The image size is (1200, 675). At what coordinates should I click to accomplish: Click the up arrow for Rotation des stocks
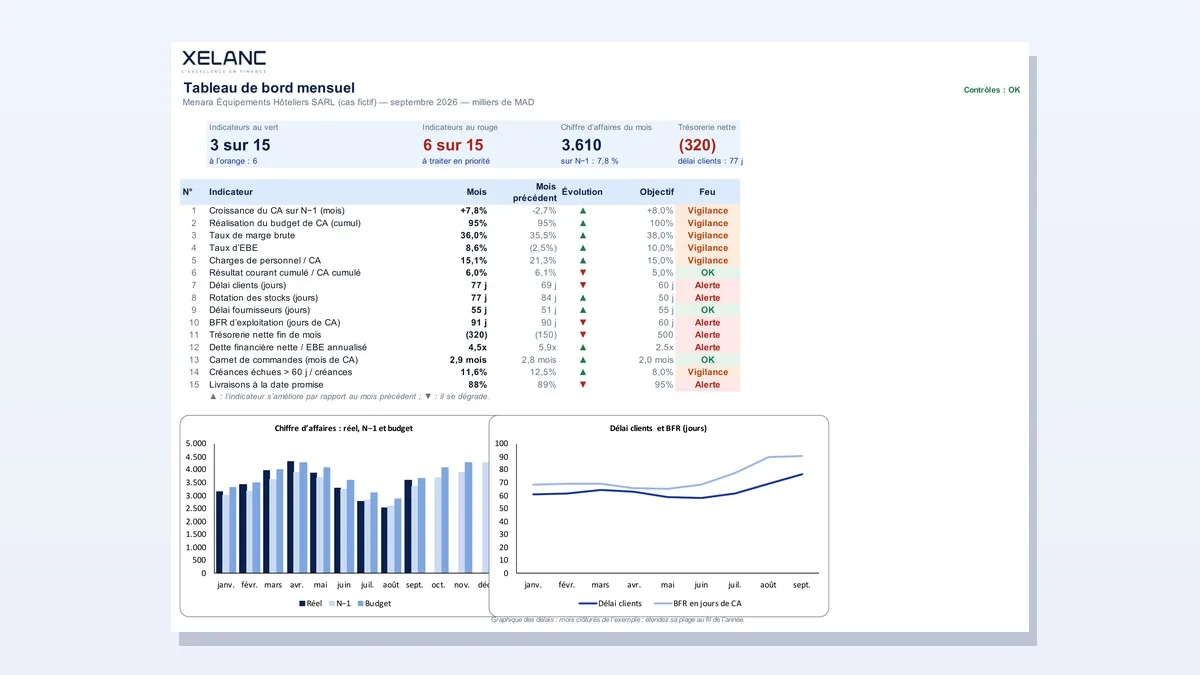583,298
